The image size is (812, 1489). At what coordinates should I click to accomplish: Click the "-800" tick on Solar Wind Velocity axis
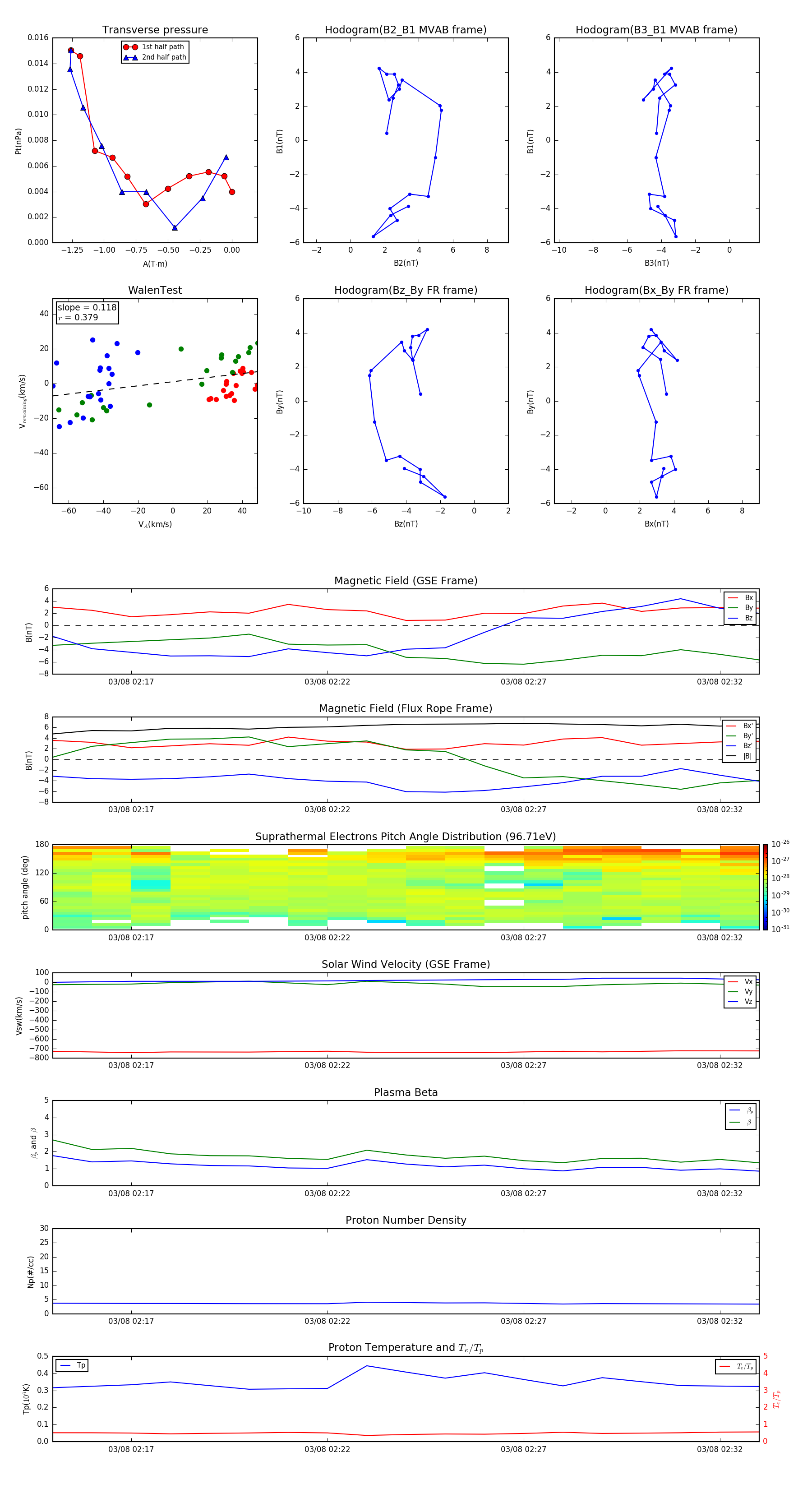coord(39,1058)
